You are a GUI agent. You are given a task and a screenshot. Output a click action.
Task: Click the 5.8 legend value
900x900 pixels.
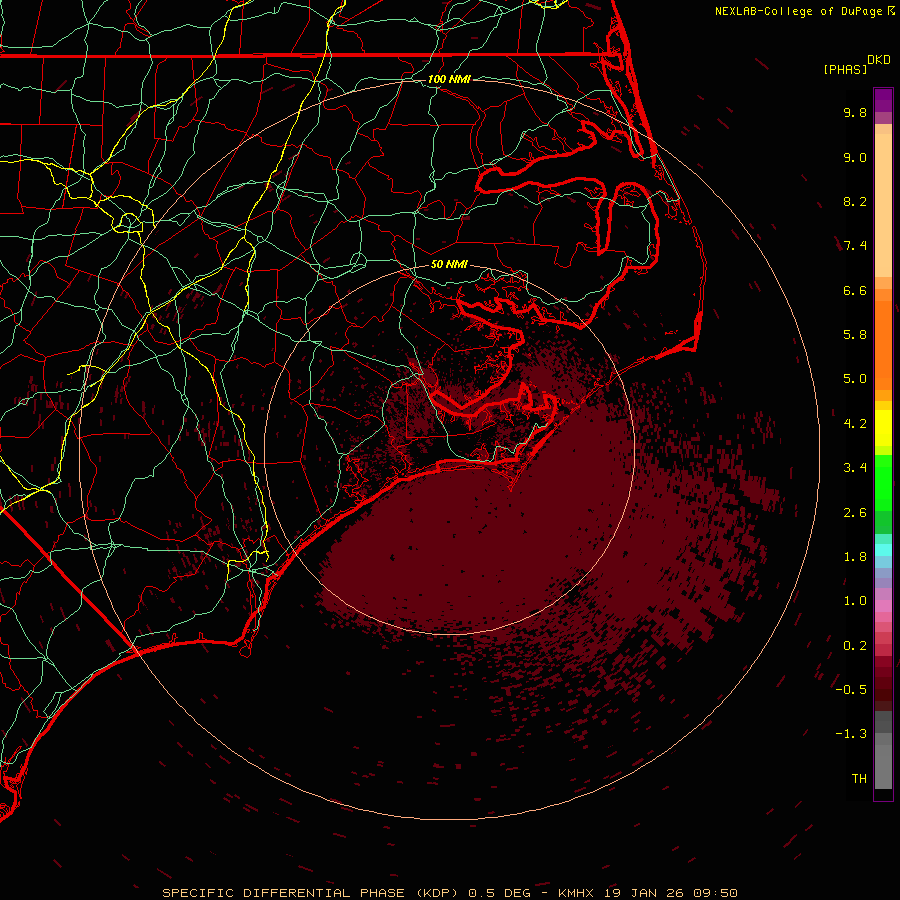(855, 335)
